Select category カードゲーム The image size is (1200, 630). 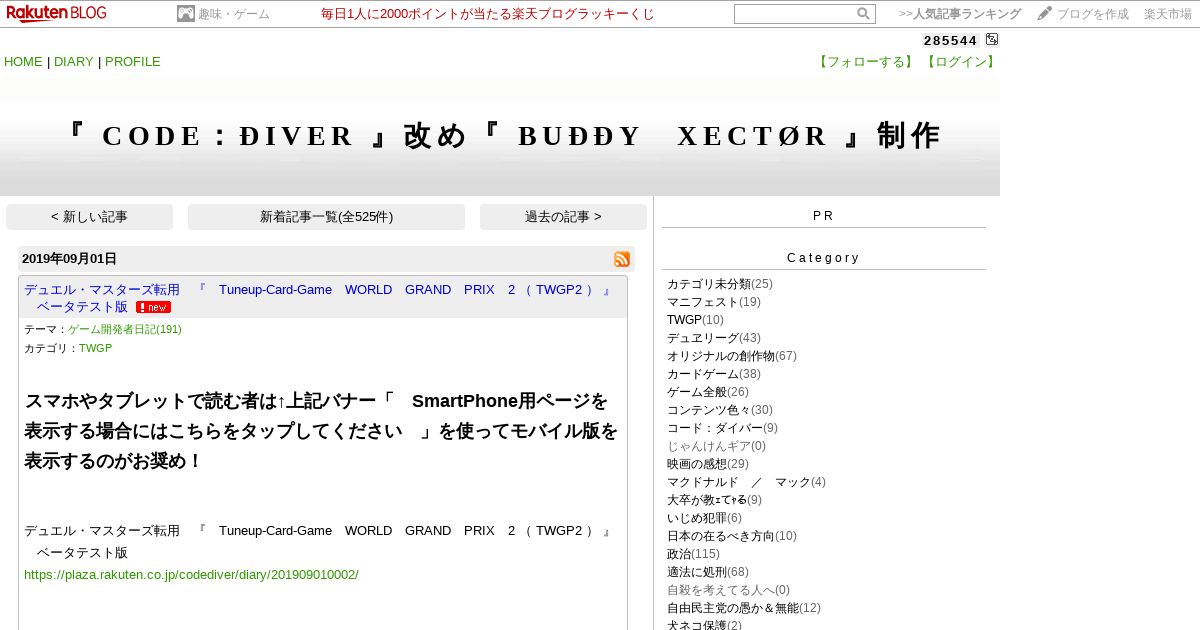tap(703, 374)
